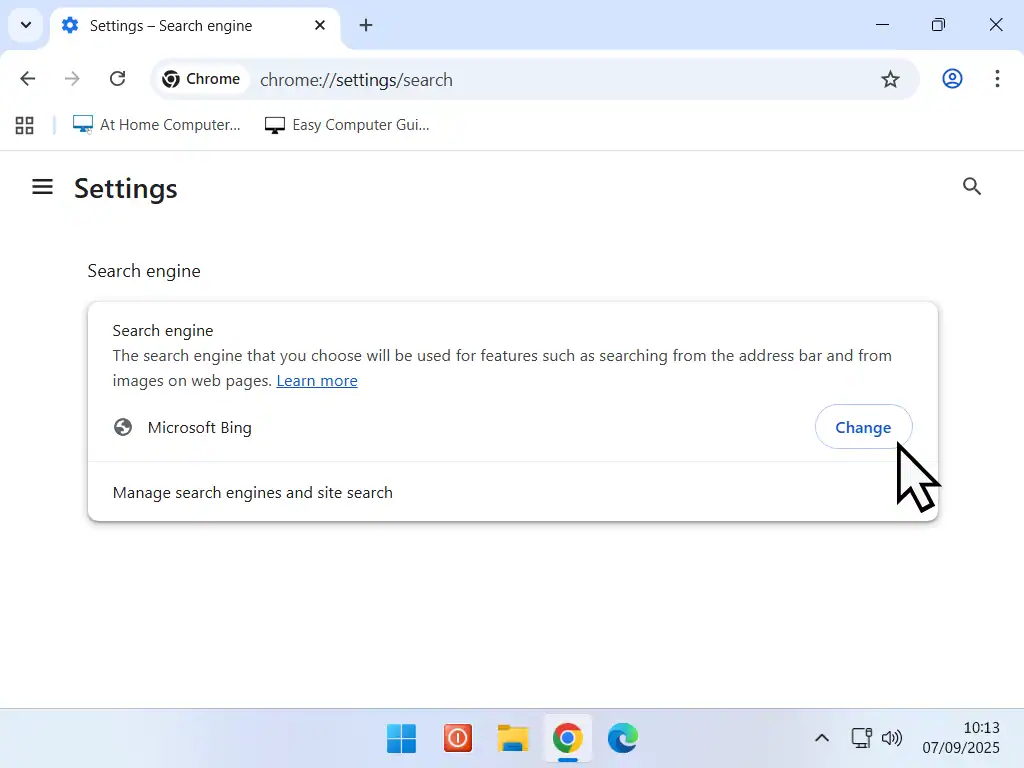The height and width of the screenshot is (768, 1024).
Task: Select the Settings – Search engine tab
Action: pyautogui.click(x=180, y=26)
